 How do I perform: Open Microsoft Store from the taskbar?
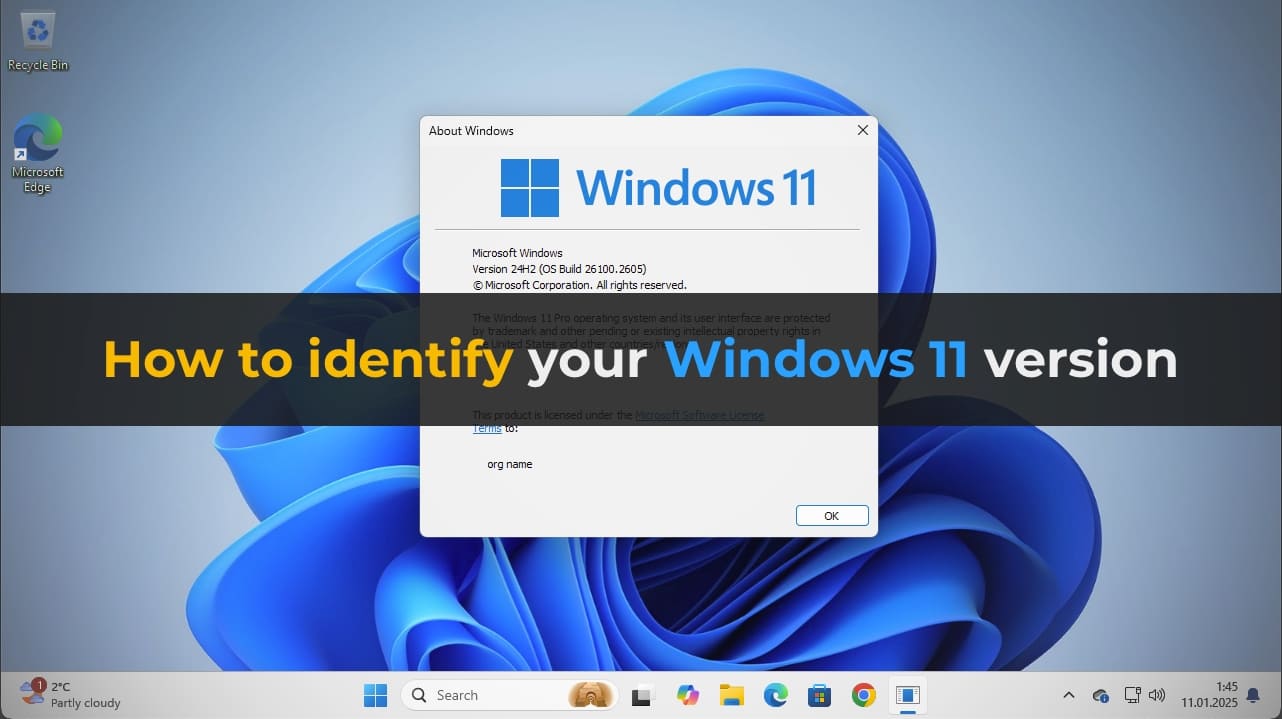[820, 695]
